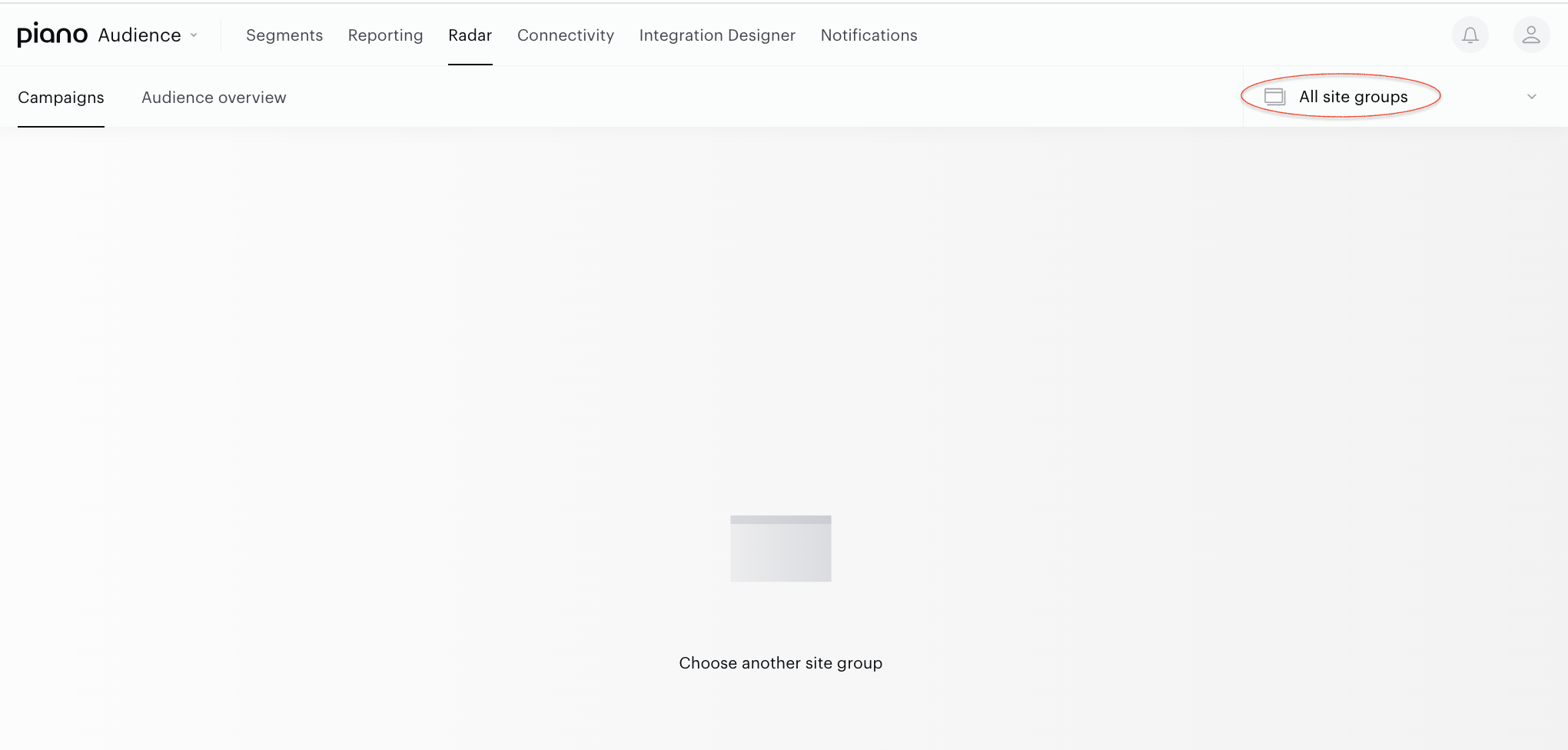
Task: Open the Audience product switcher dropdown
Action: (148, 35)
